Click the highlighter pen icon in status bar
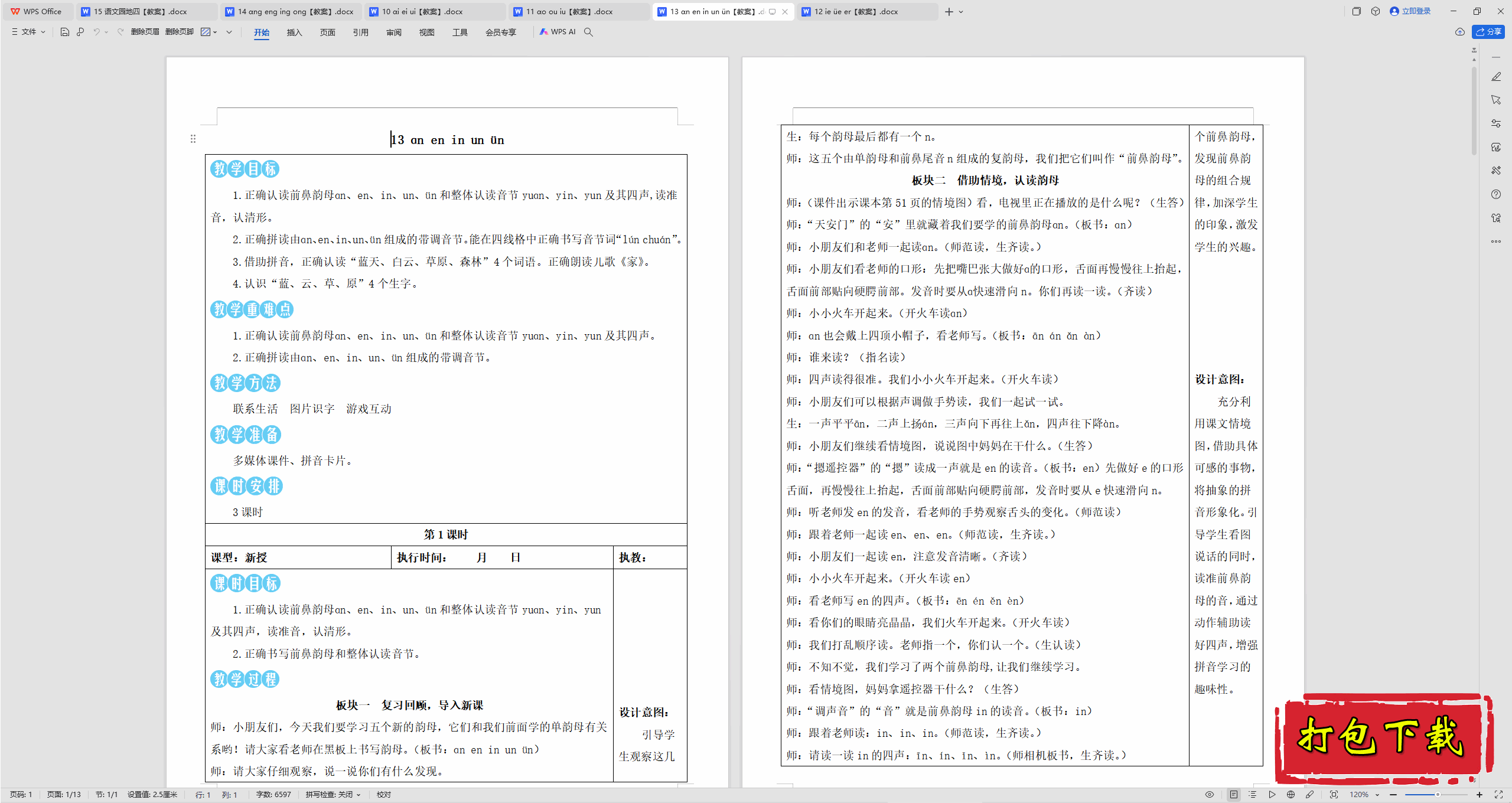Image resolution: width=1512 pixels, height=803 pixels. 1309,795
